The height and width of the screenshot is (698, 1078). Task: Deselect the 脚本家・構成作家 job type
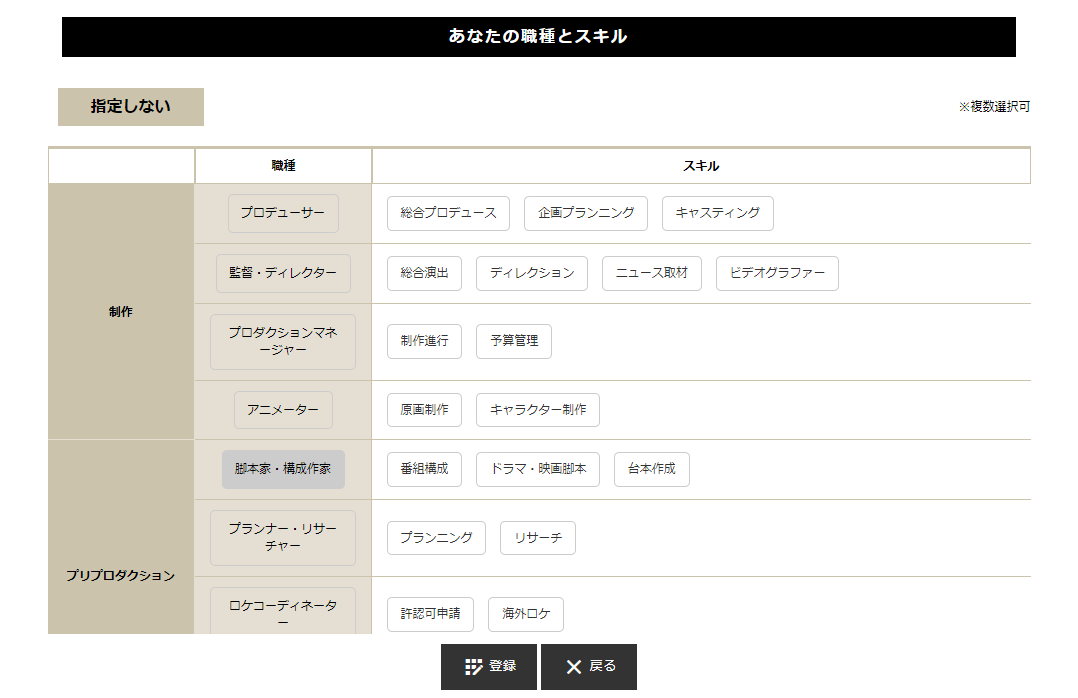(283, 469)
